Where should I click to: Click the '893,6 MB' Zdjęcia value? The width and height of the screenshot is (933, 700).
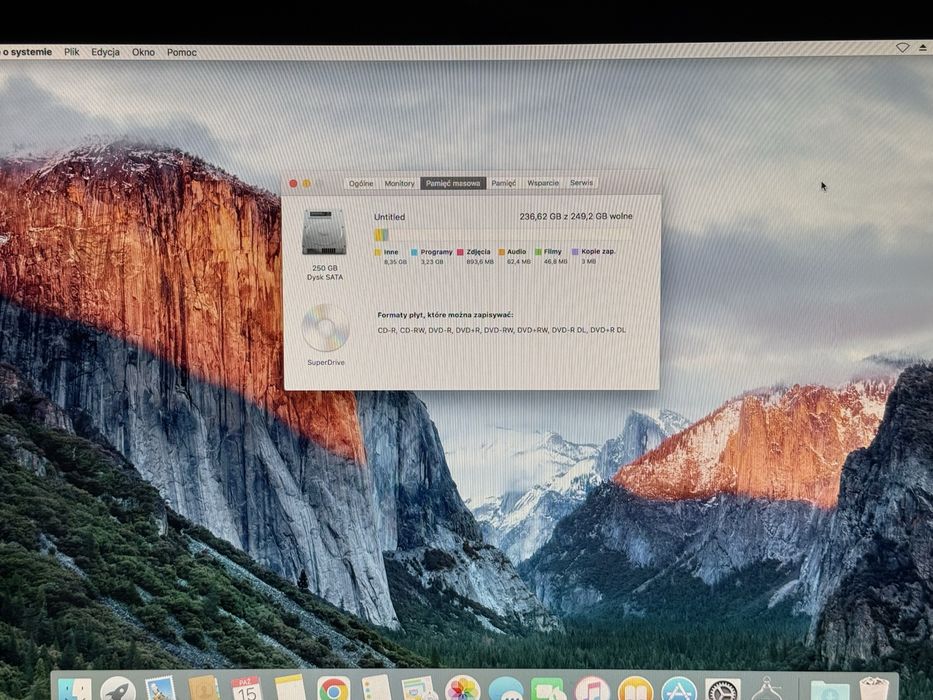(x=480, y=262)
